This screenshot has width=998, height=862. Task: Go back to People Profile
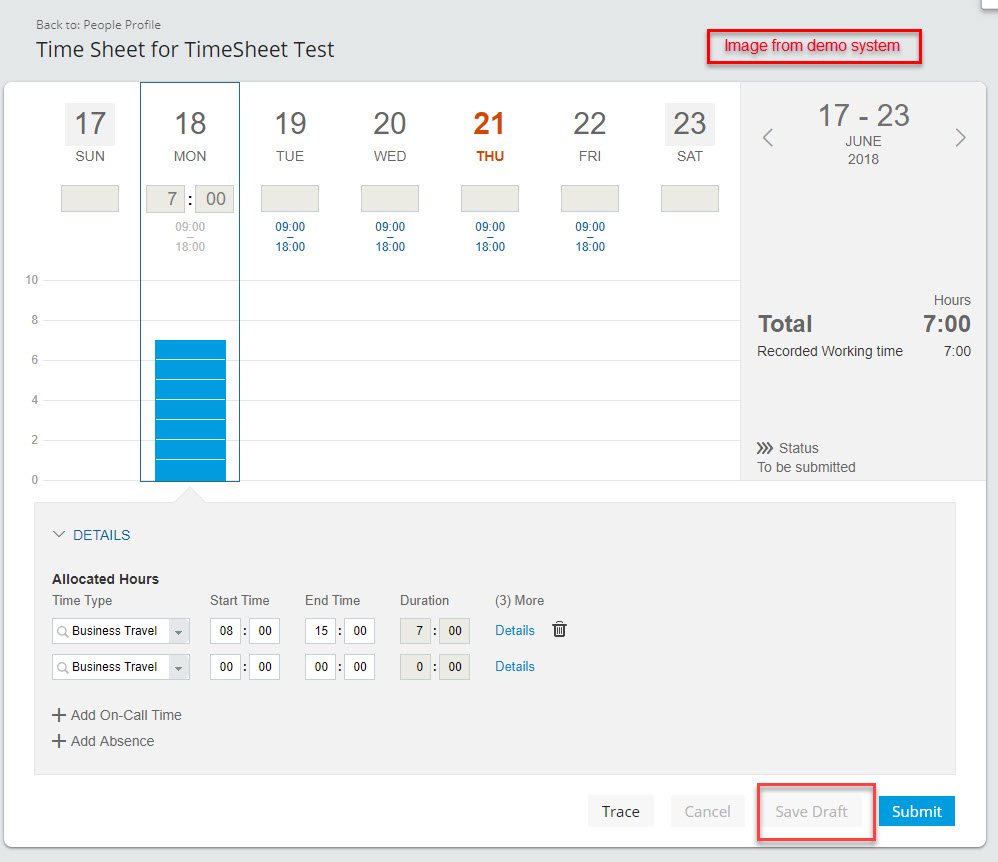(98, 25)
